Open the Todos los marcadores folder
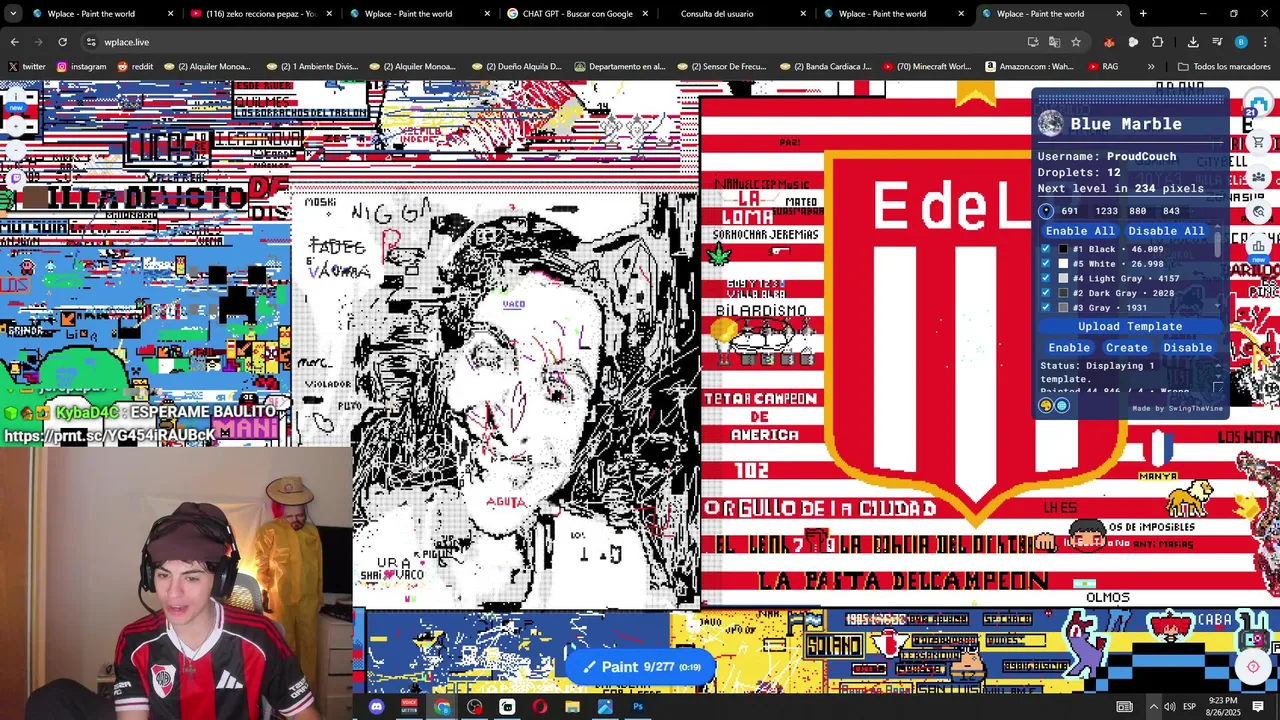The width and height of the screenshot is (1280, 720). click(x=1224, y=67)
